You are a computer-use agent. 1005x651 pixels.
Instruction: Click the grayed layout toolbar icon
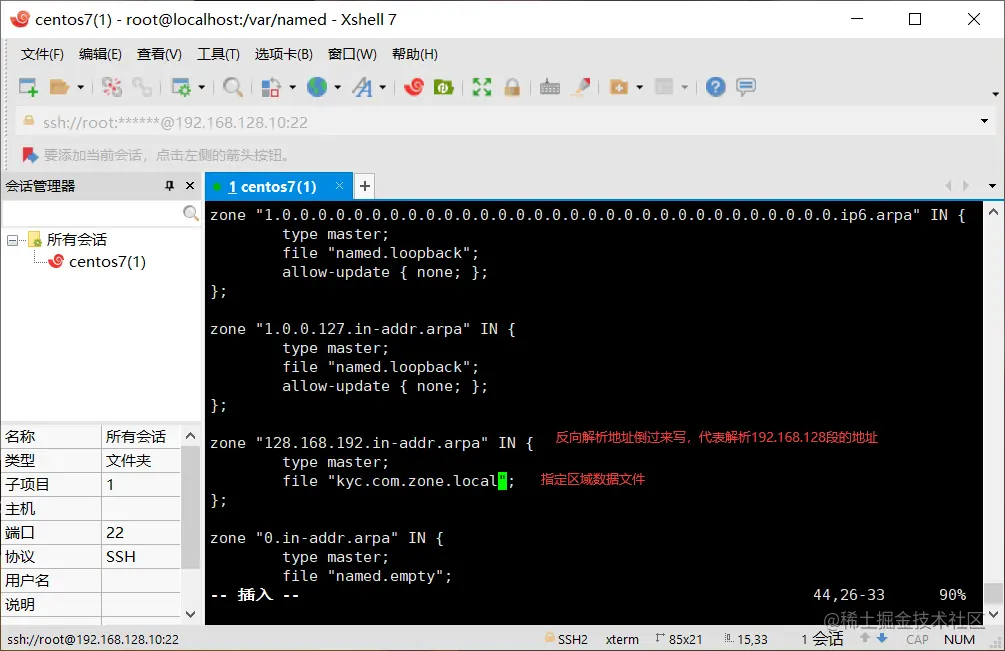(x=664, y=87)
